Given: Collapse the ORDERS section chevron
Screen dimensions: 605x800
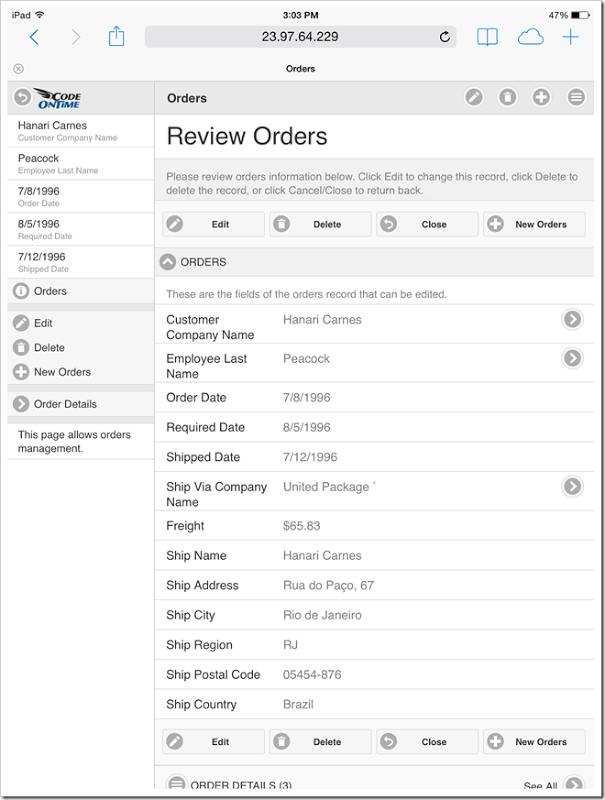Looking at the screenshot, I should [x=168, y=262].
